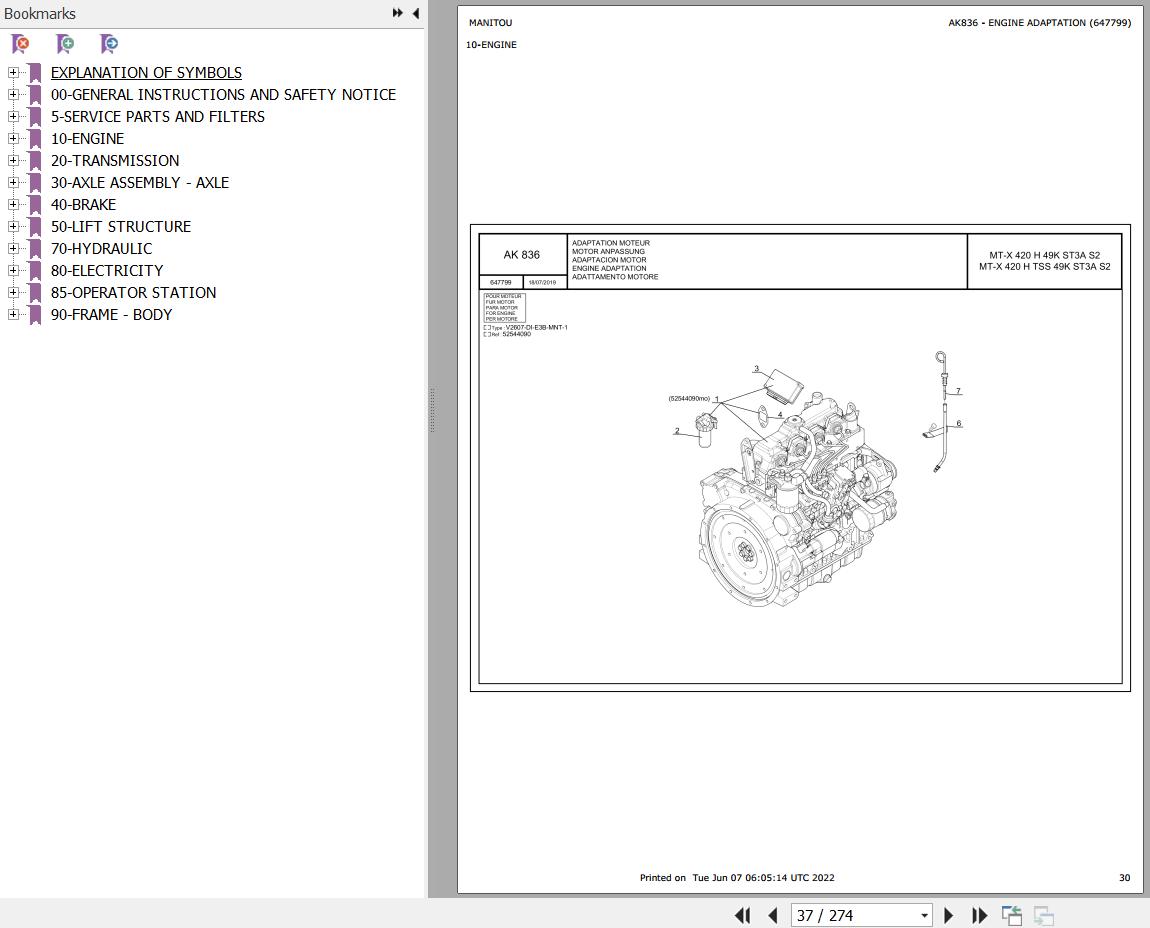Click the greyed next view icon
This screenshot has width=1150, height=928.
pyautogui.click(x=1044, y=915)
